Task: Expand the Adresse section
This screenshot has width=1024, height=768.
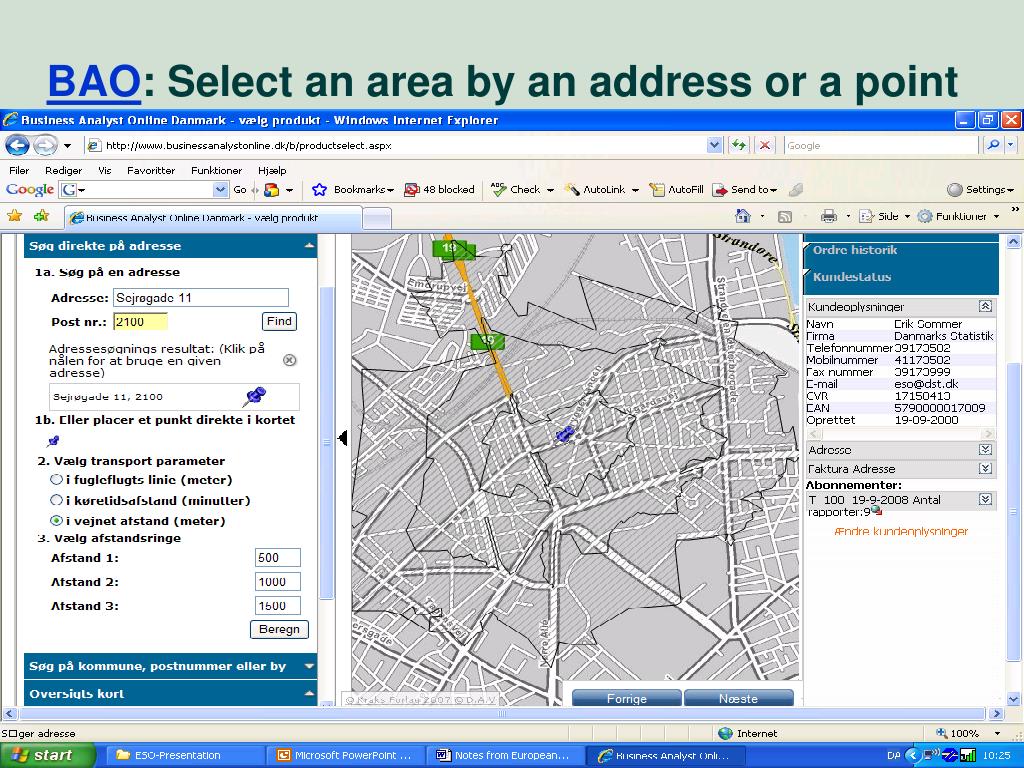Action: click(985, 449)
